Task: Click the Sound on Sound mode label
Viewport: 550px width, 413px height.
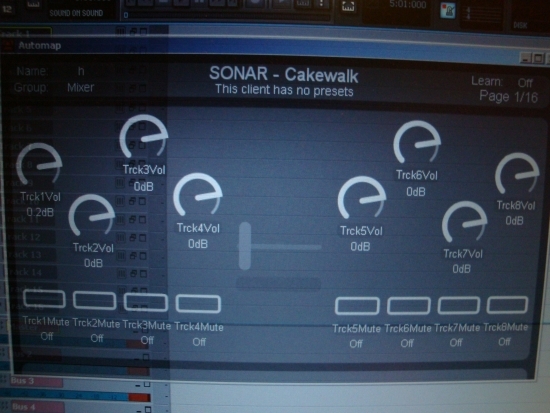Action: [x=76, y=13]
